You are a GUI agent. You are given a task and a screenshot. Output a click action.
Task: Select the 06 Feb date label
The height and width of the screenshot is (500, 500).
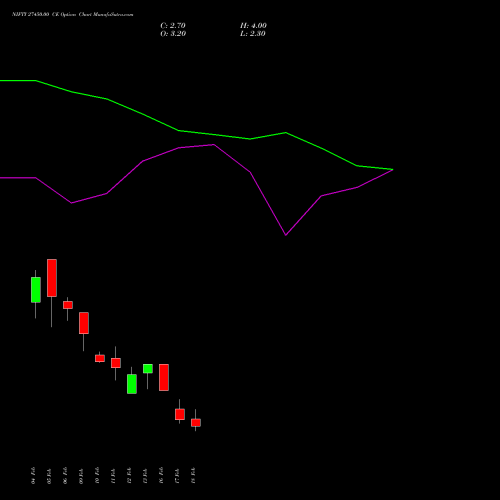click(65, 476)
